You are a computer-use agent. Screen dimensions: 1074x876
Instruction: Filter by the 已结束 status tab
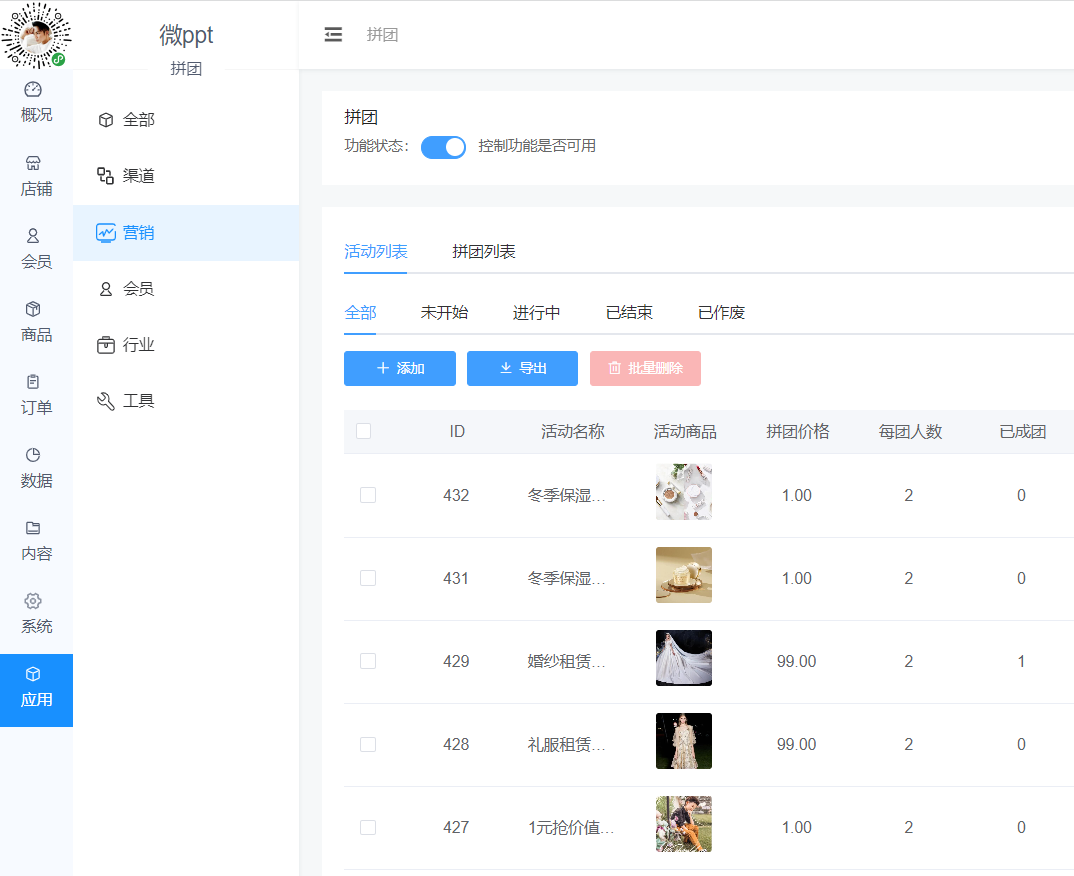629,312
